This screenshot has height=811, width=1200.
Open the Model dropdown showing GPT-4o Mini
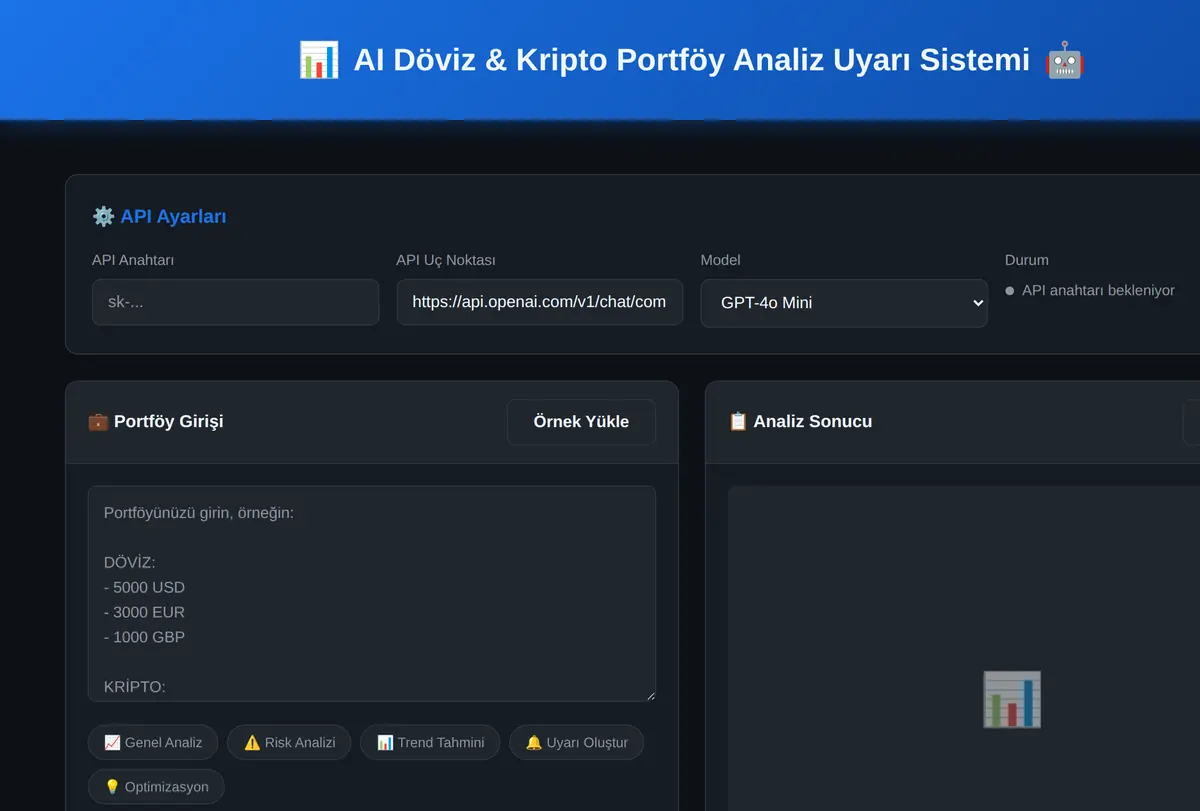pos(844,303)
